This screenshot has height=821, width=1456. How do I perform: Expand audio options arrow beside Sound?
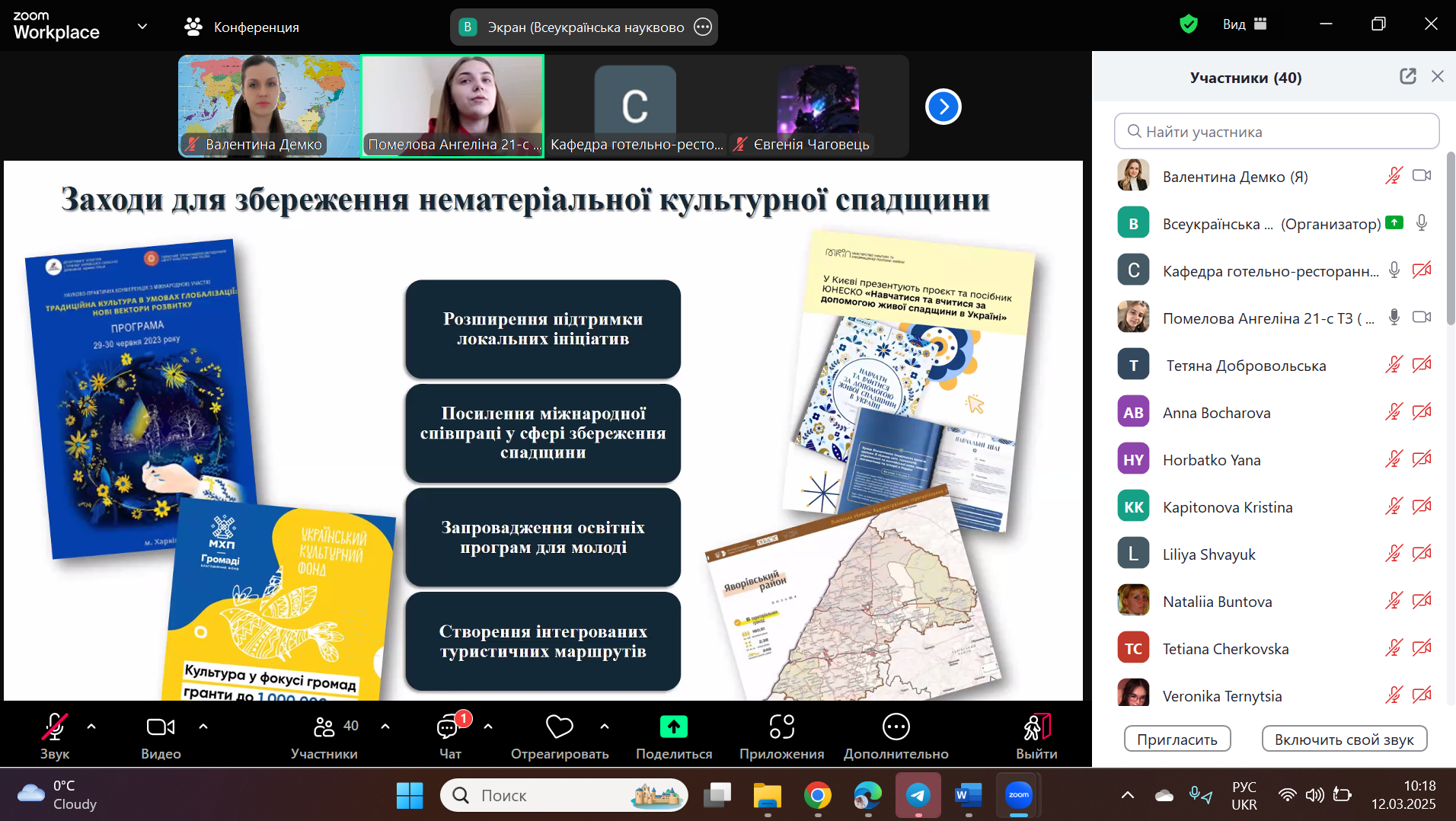coord(91,727)
